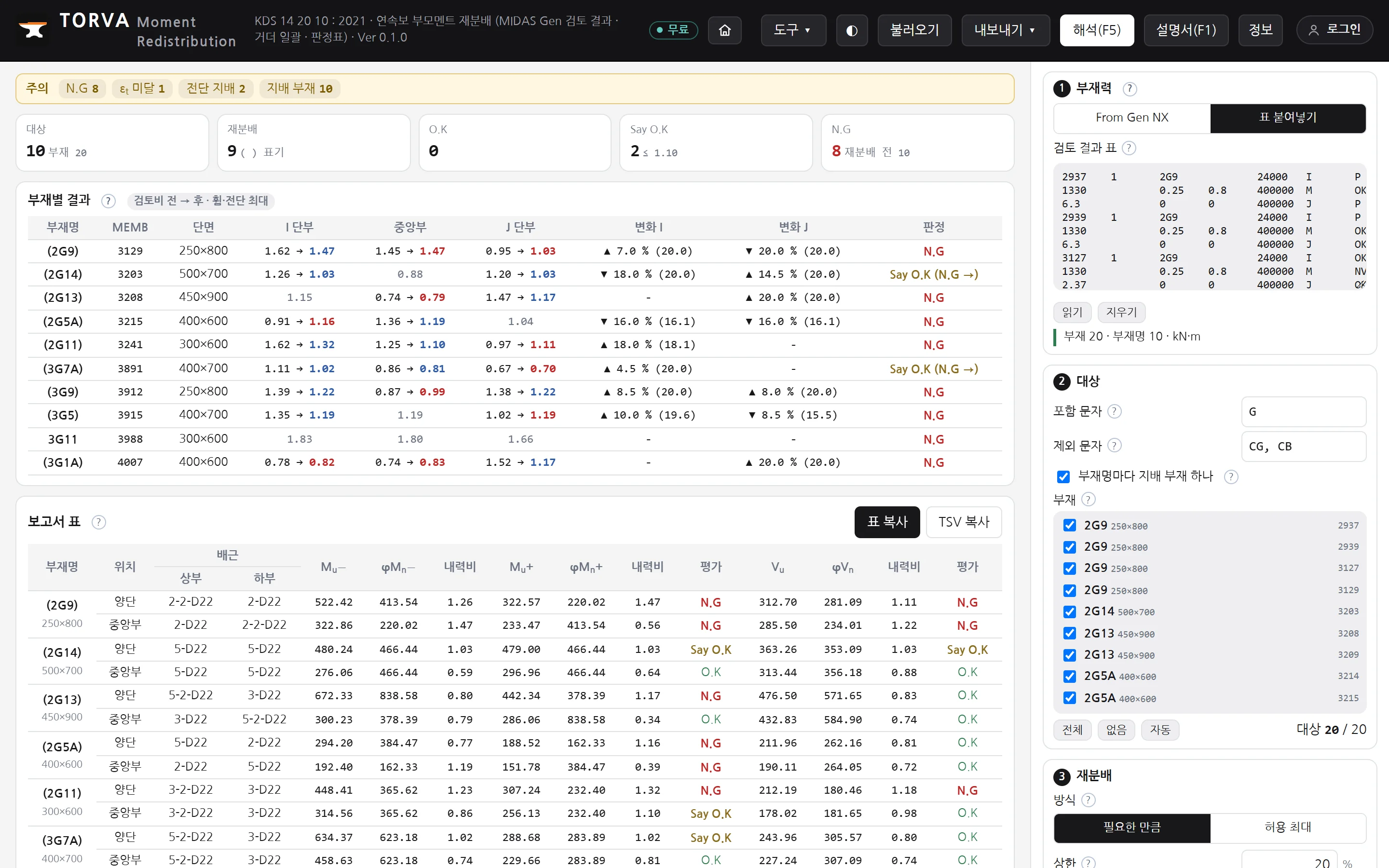The height and width of the screenshot is (868, 1389).
Task: Toggle 2G5A member 3215 checkbox
Action: (1069, 697)
